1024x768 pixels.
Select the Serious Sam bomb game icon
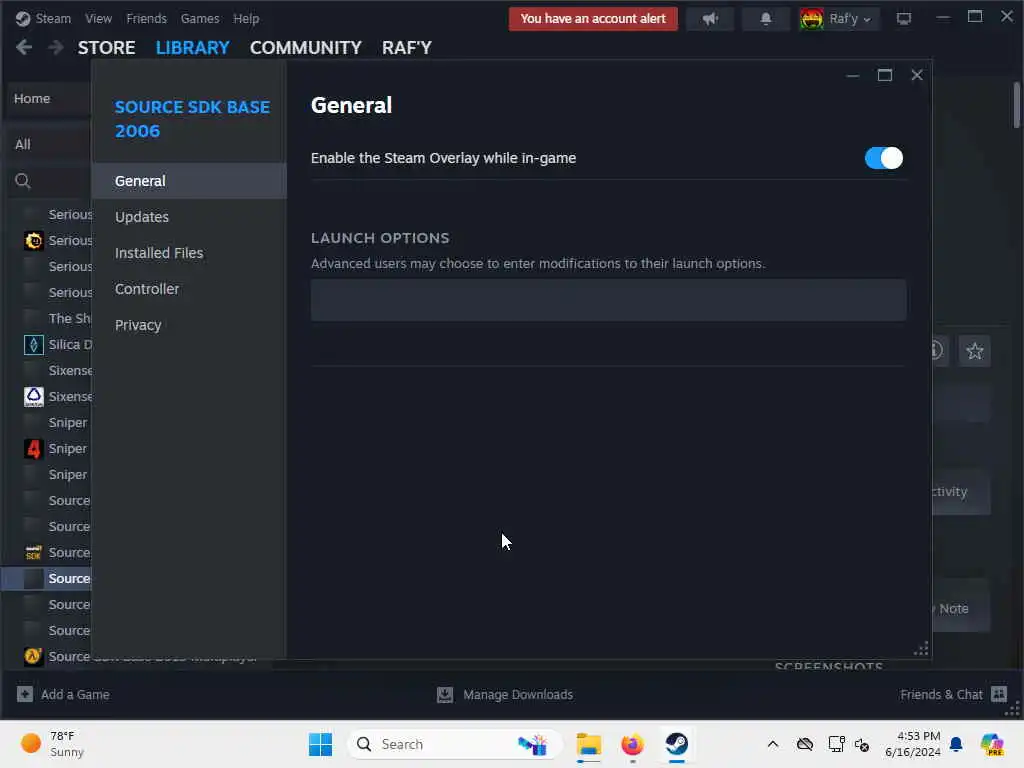click(x=33, y=240)
